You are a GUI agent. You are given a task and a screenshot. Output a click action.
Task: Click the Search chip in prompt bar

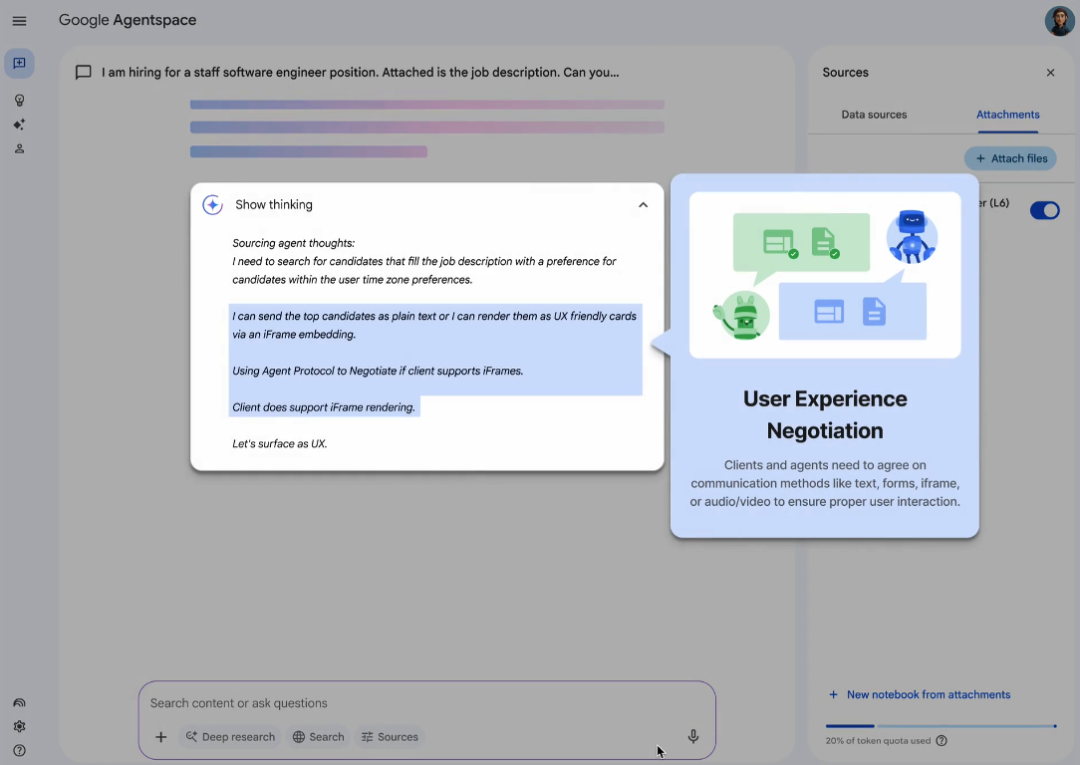[x=318, y=737]
